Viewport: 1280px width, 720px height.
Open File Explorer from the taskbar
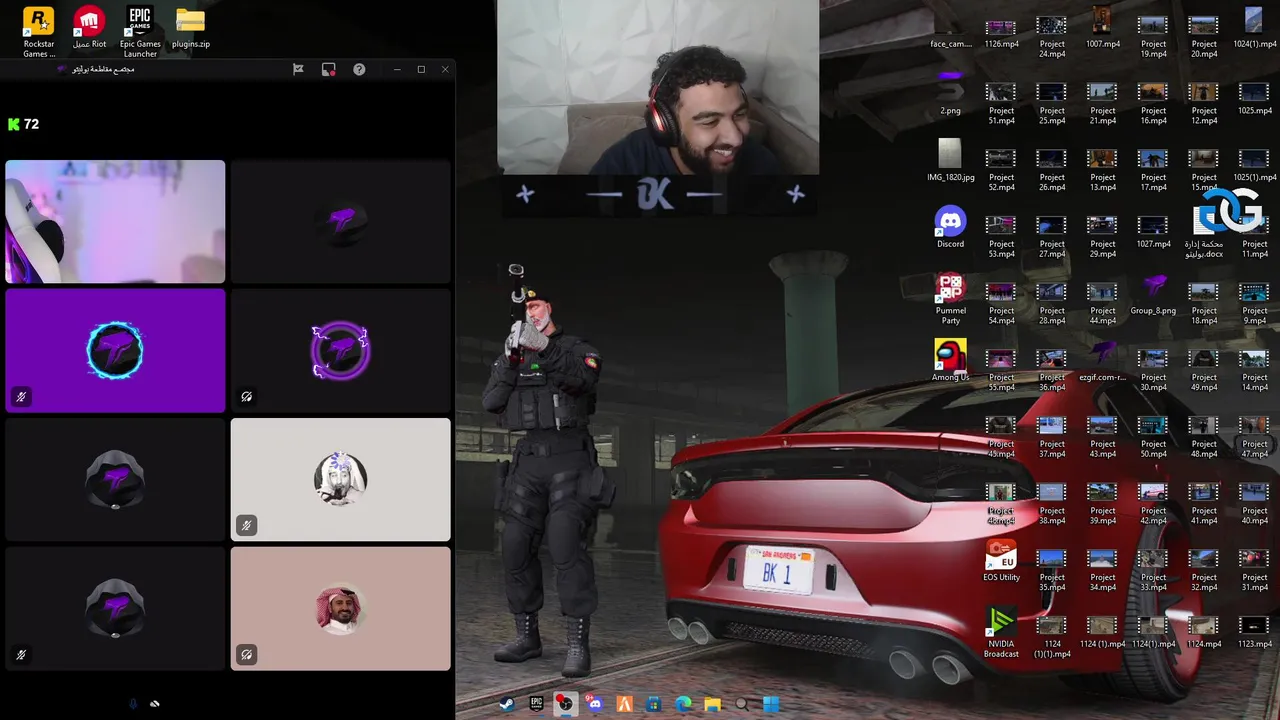[x=712, y=704]
